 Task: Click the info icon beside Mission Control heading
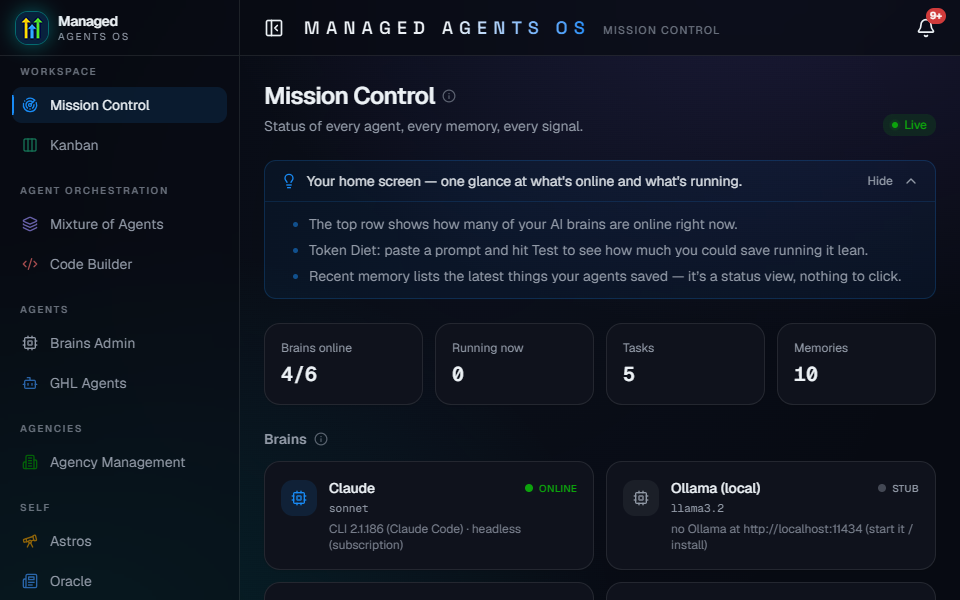[x=449, y=96]
